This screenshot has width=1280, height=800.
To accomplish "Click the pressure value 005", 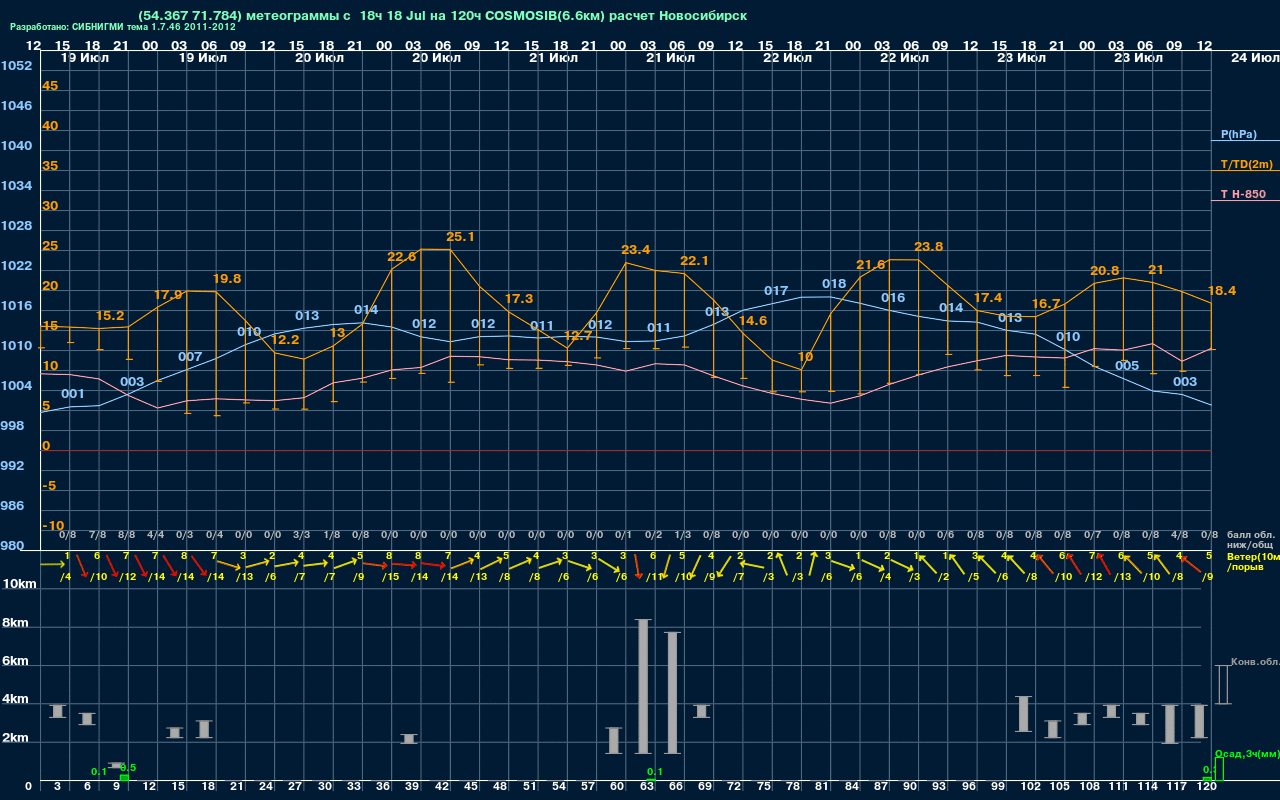I will [x=1127, y=366].
